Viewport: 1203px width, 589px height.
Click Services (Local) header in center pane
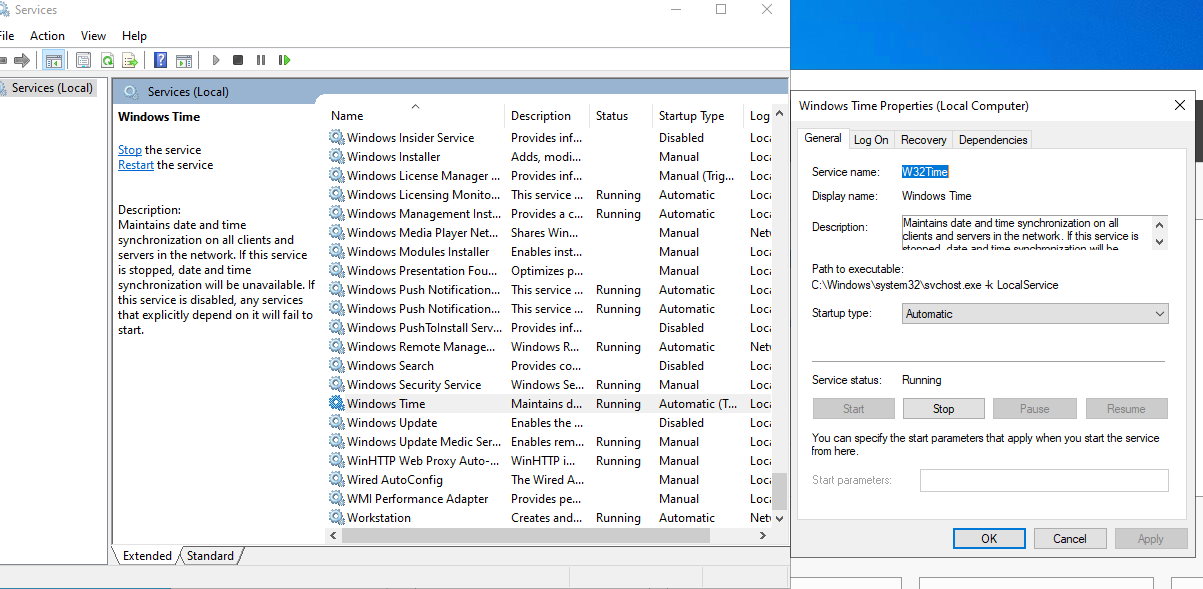click(188, 92)
